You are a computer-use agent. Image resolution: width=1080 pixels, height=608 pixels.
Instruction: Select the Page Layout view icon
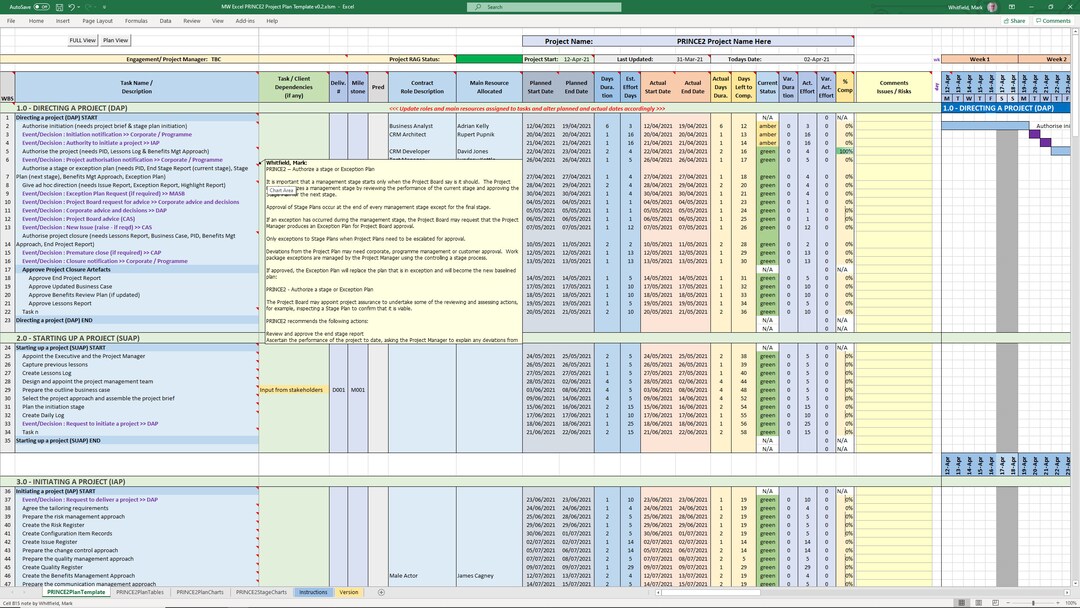click(979, 602)
